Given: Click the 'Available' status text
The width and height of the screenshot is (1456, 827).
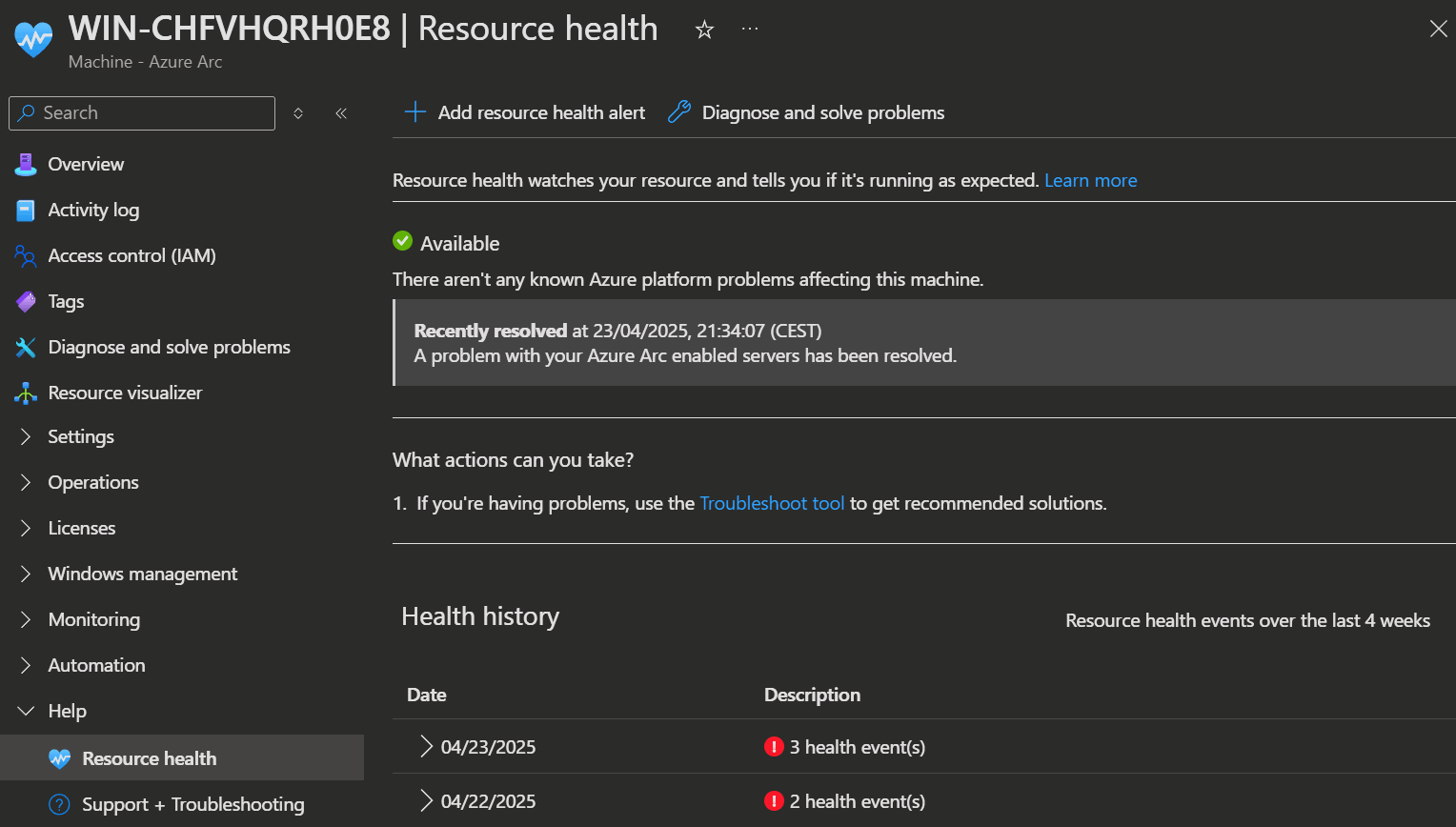Looking at the screenshot, I should pos(460,244).
